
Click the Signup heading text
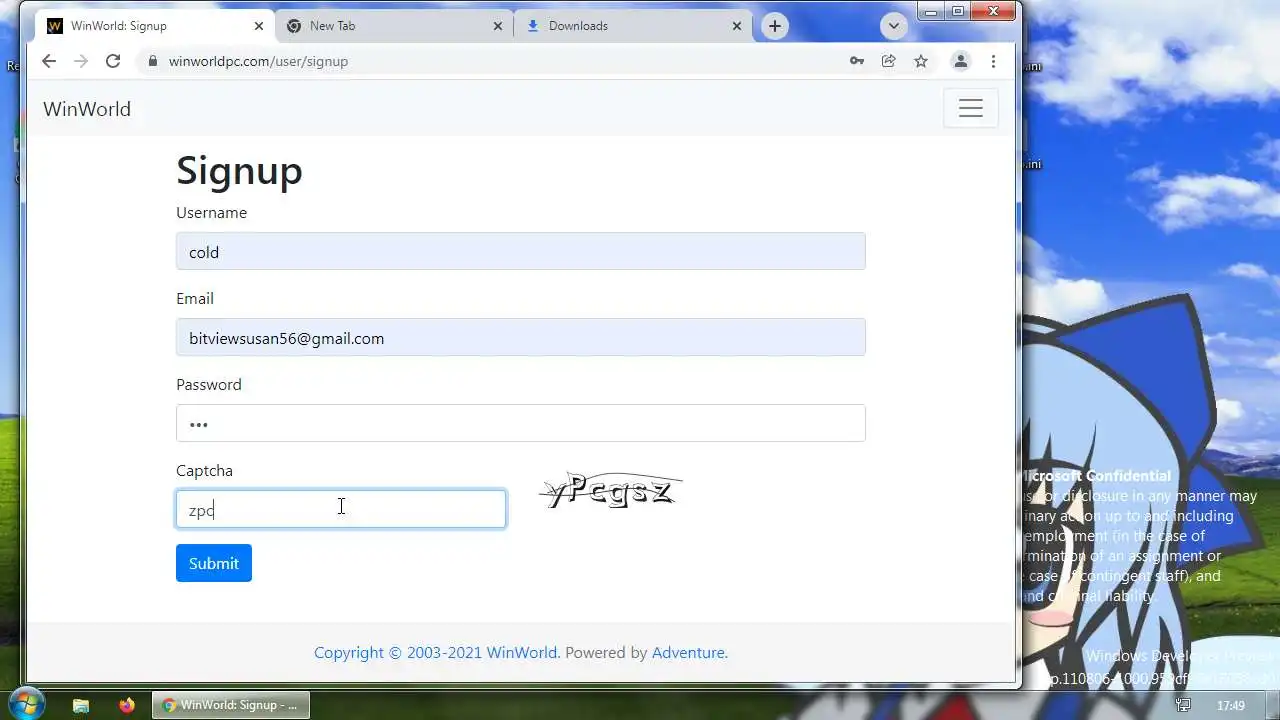(x=239, y=170)
